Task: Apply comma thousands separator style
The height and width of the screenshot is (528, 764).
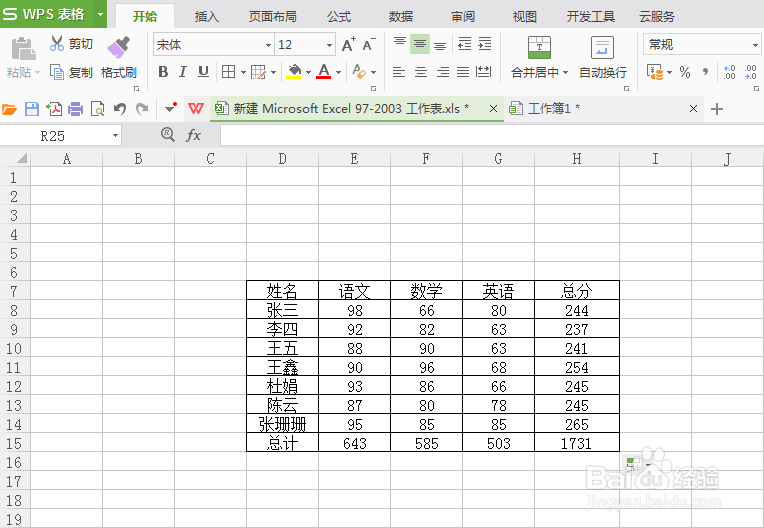Action: (705, 73)
